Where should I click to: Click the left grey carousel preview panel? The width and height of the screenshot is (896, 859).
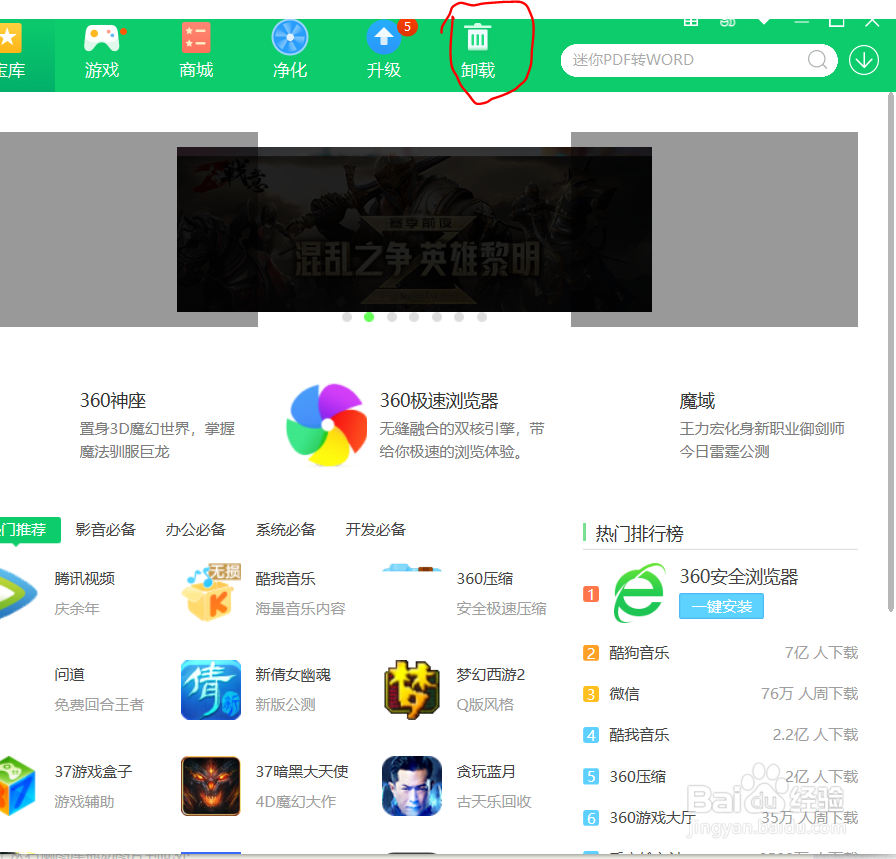(x=89, y=229)
